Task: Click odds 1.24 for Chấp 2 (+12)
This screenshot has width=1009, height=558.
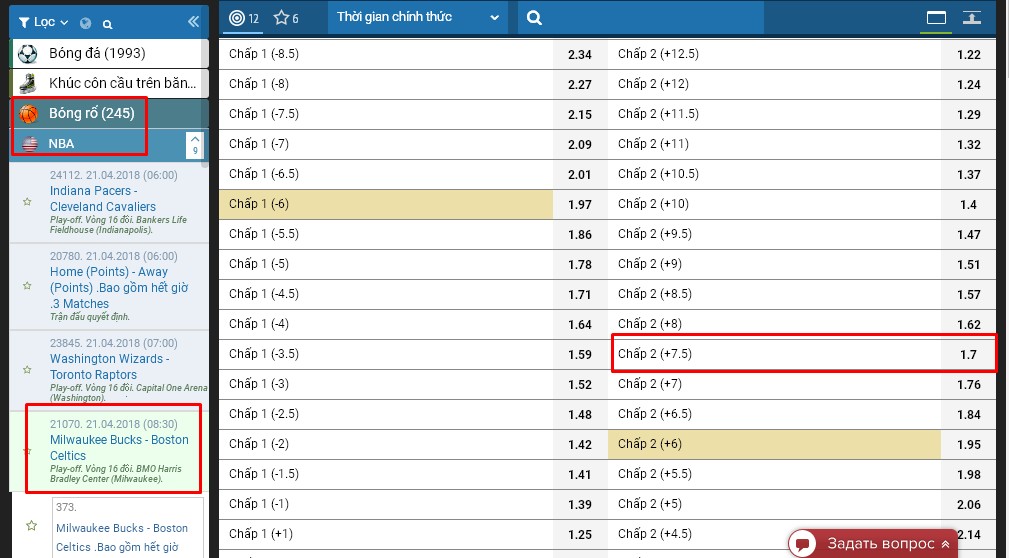Action: 968,84
